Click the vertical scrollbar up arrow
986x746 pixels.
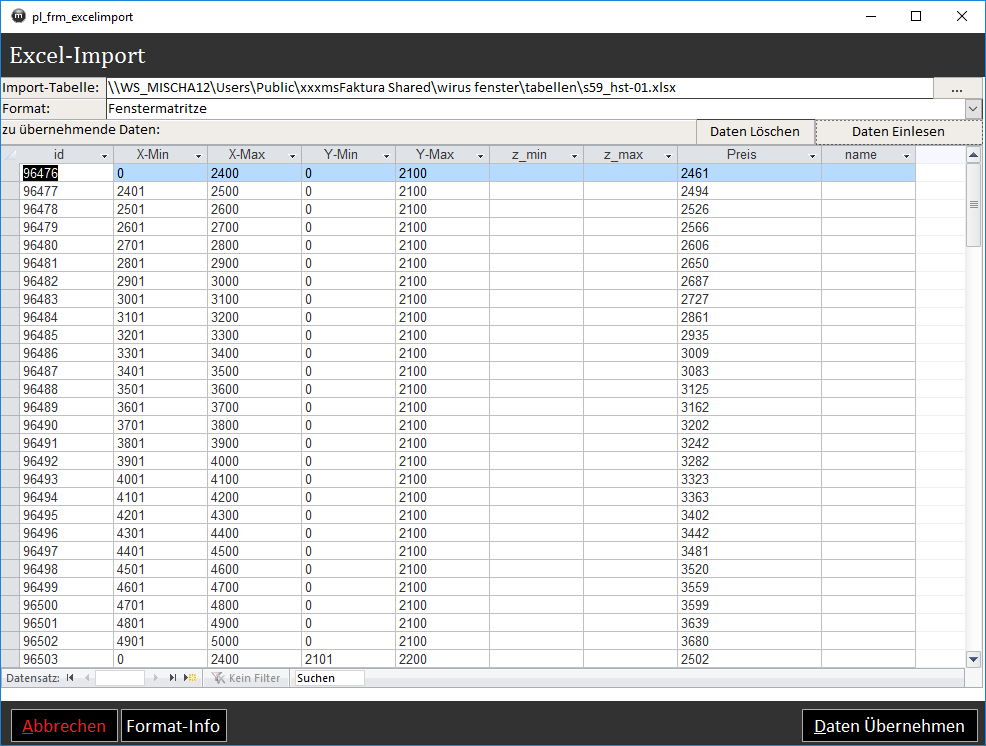point(973,155)
